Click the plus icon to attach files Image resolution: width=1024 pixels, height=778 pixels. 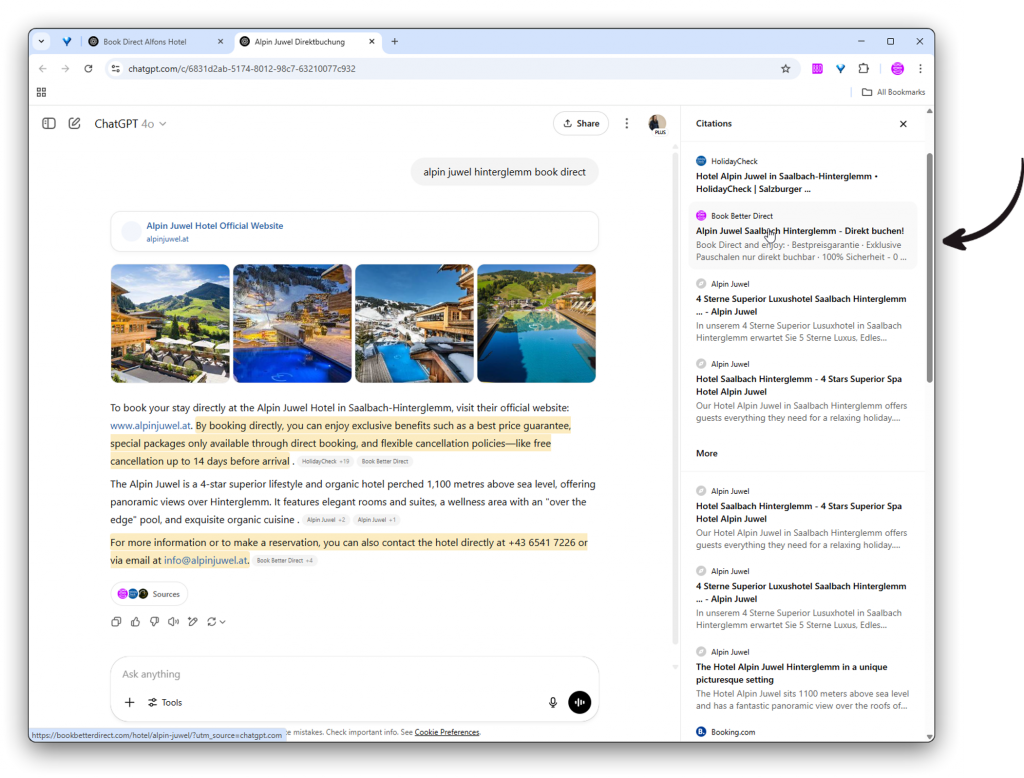pyautogui.click(x=129, y=702)
